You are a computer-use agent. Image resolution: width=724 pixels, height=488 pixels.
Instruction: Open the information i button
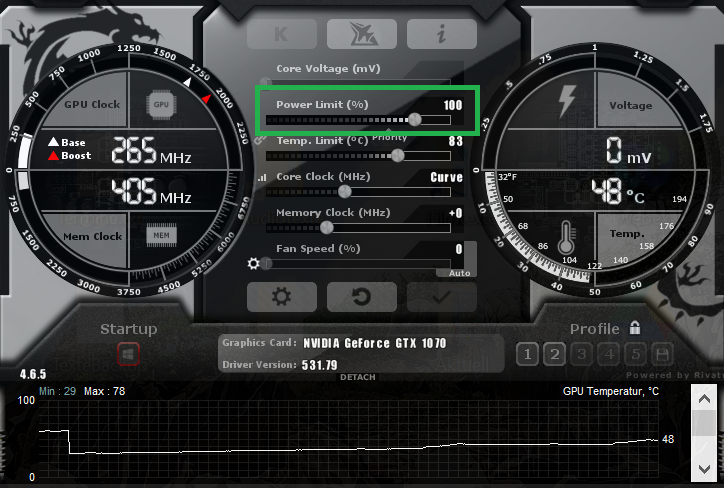441,34
